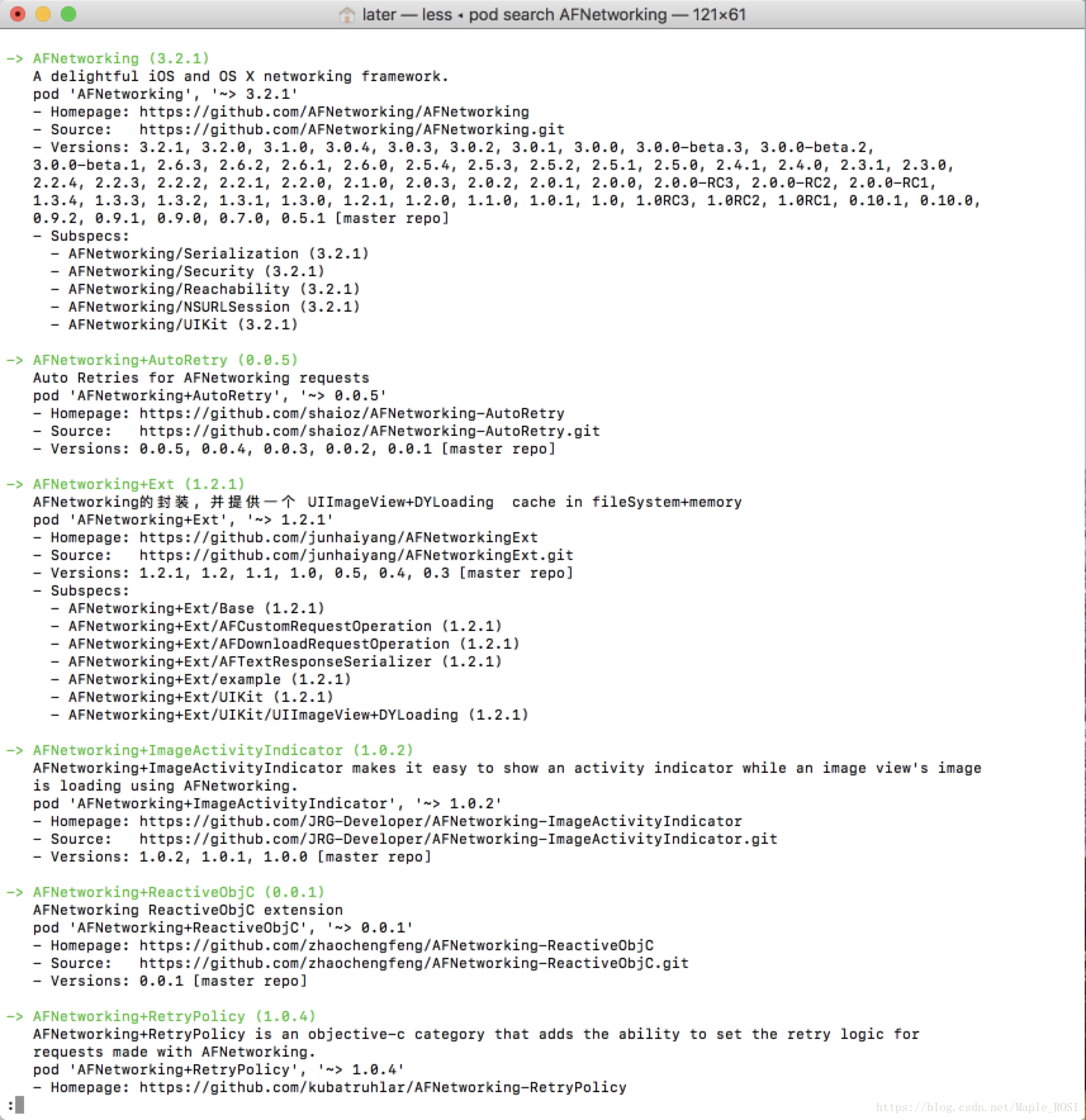Viewport: 1086px width, 1120px height.
Task: Click the red close window button
Action: 18,14
